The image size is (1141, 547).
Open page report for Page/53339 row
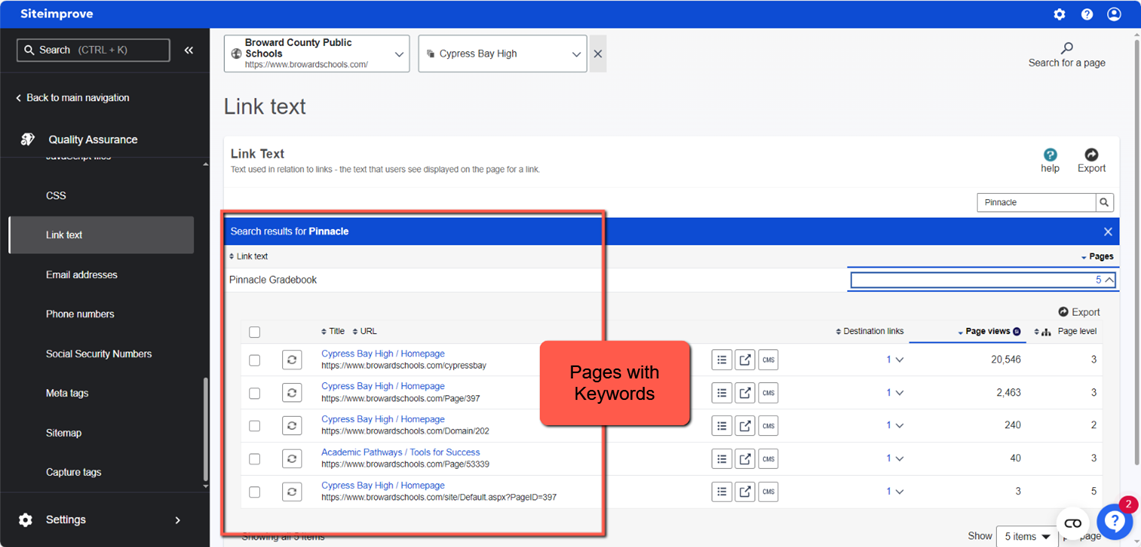pyautogui.click(x=721, y=458)
